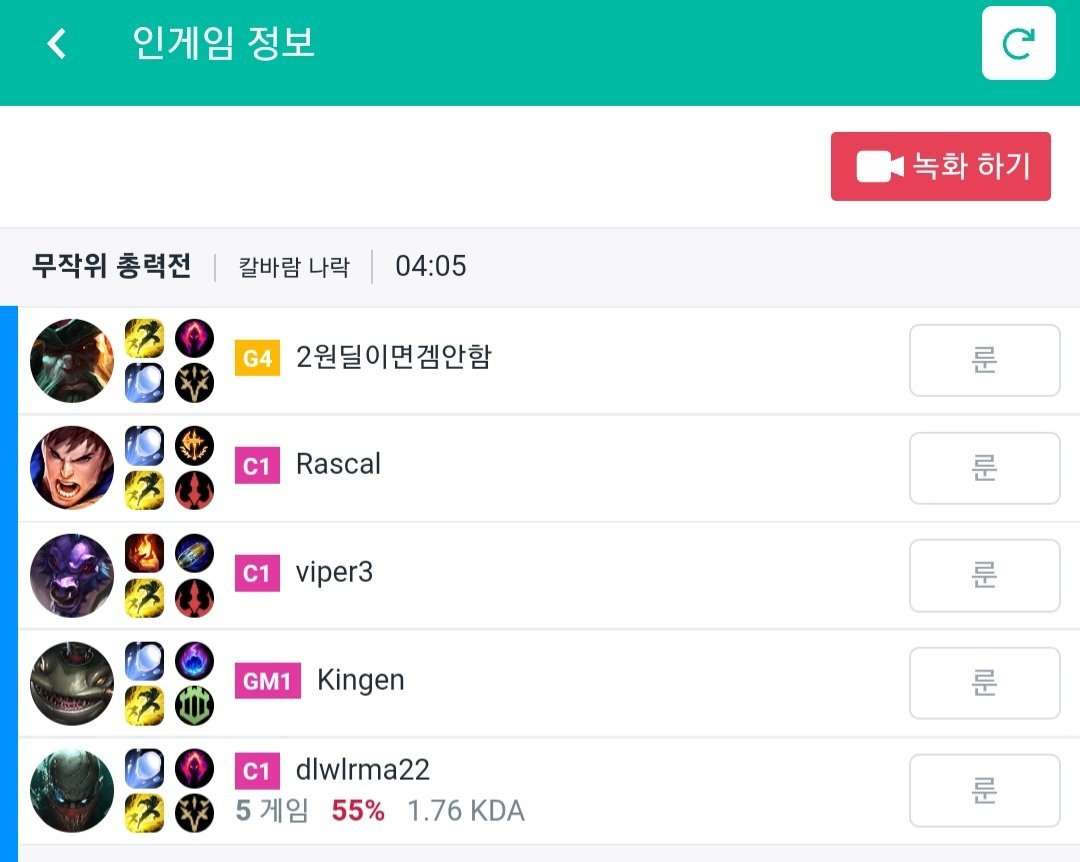Open Tahm Kench portrait beside Kingen
Screen dimensions: 1080x862
(x=72, y=683)
